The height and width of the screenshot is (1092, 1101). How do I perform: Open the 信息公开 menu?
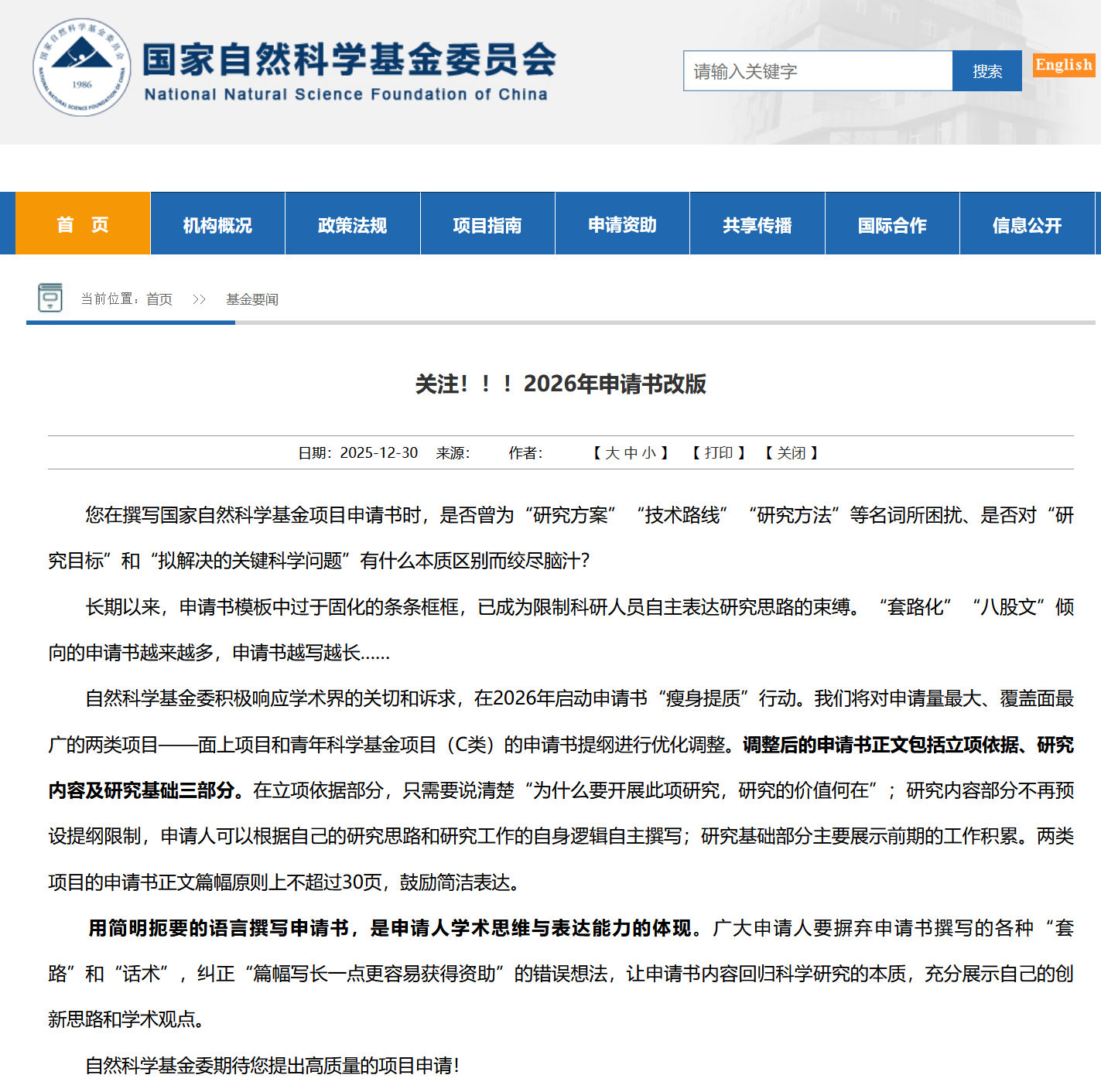pyautogui.click(x=1027, y=225)
